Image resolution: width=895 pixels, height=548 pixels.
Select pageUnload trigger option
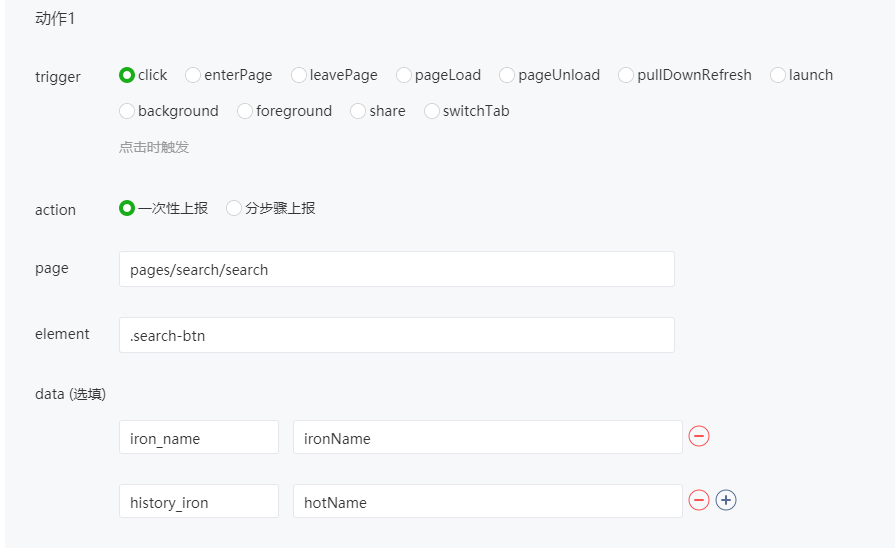(507, 75)
